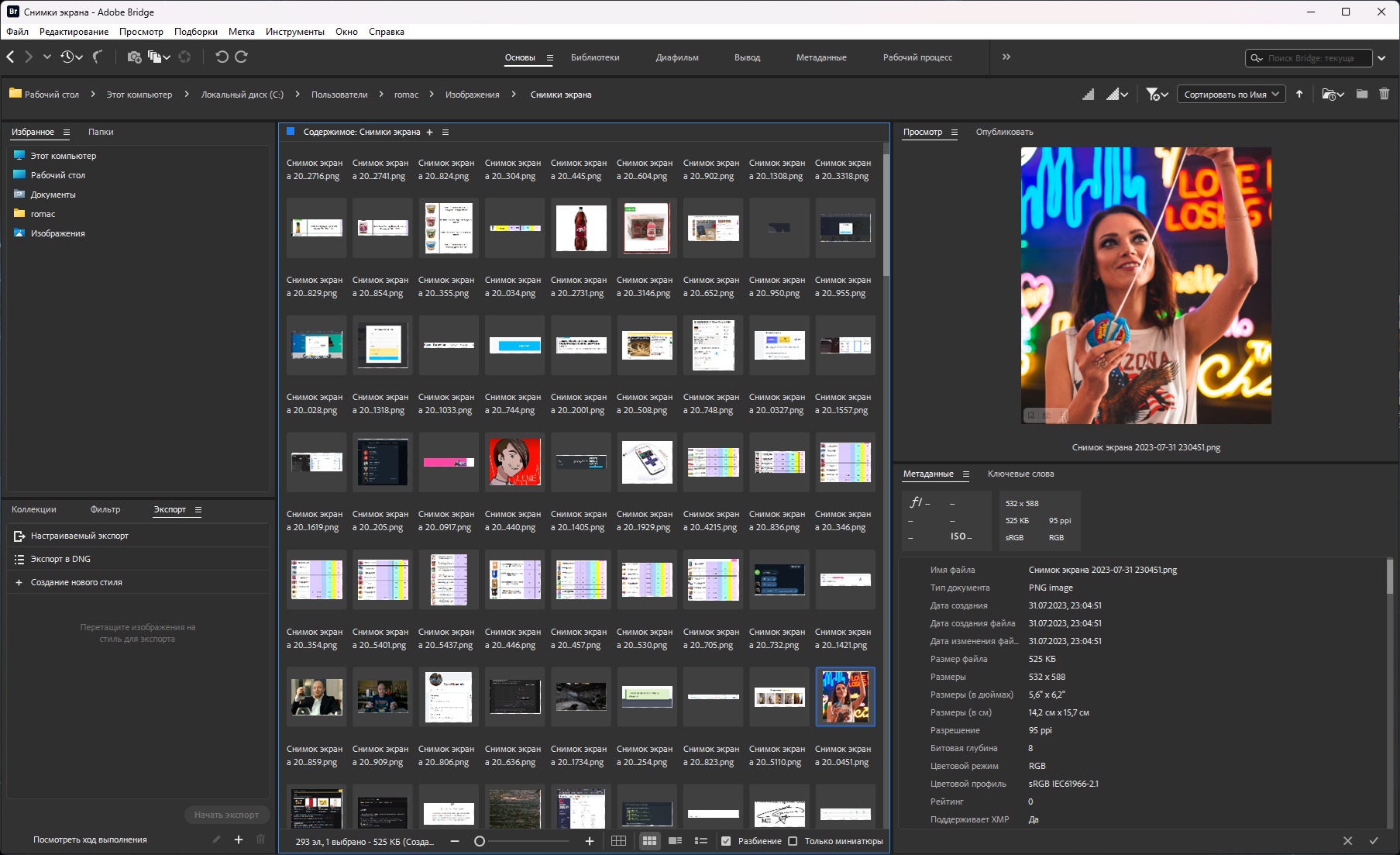Select grid thumbnails view toggle

[x=649, y=841]
